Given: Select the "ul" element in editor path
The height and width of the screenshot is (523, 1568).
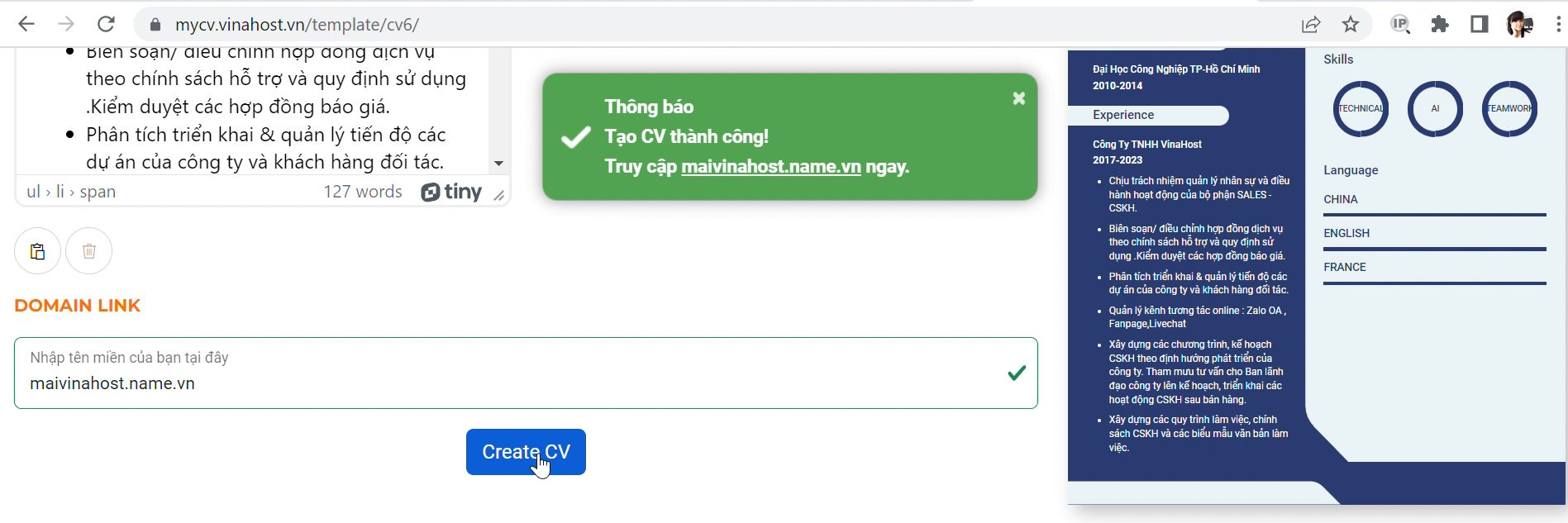Looking at the screenshot, I should tap(33, 192).
